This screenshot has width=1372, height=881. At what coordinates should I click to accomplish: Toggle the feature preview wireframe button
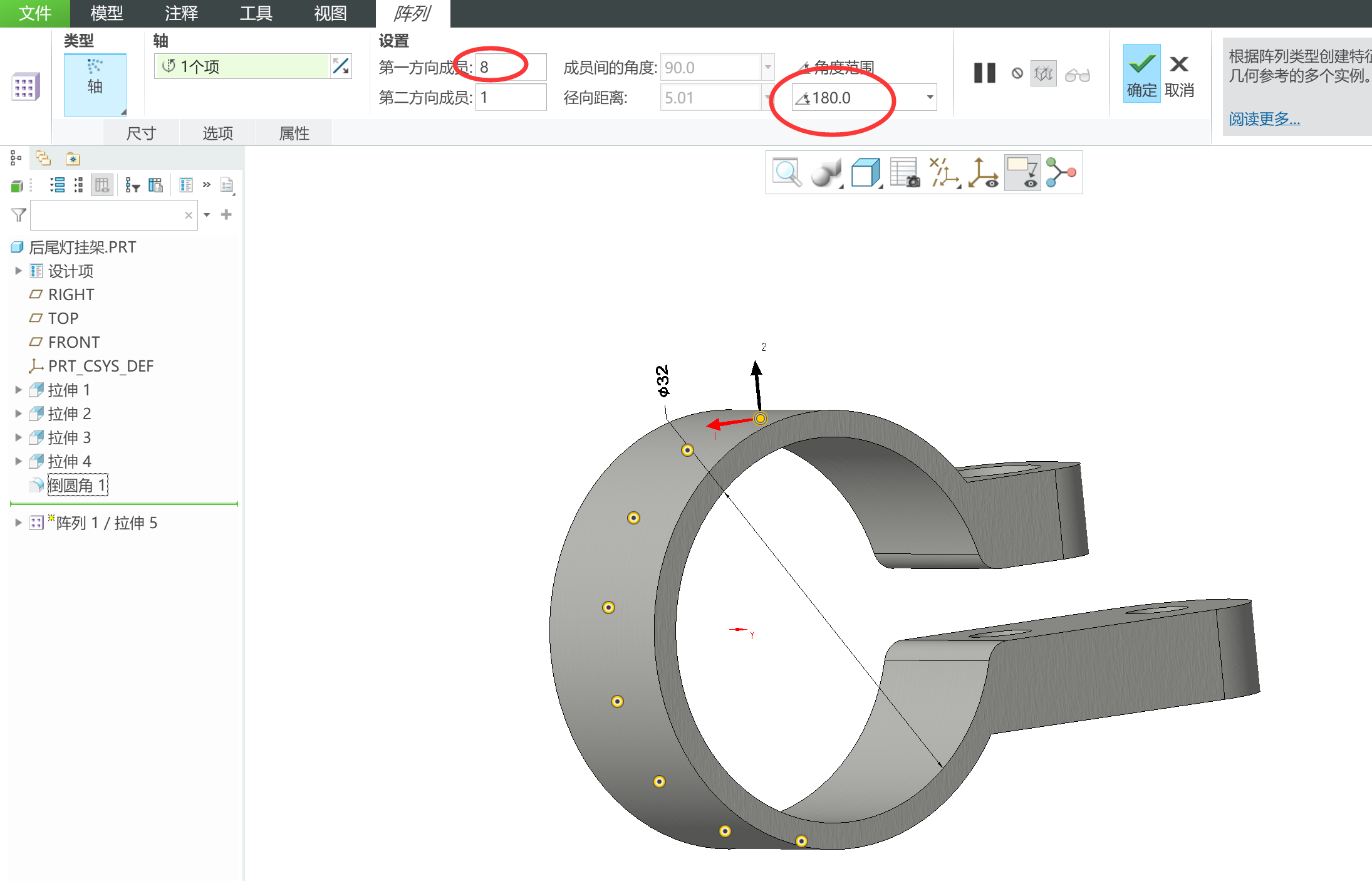[1043, 74]
